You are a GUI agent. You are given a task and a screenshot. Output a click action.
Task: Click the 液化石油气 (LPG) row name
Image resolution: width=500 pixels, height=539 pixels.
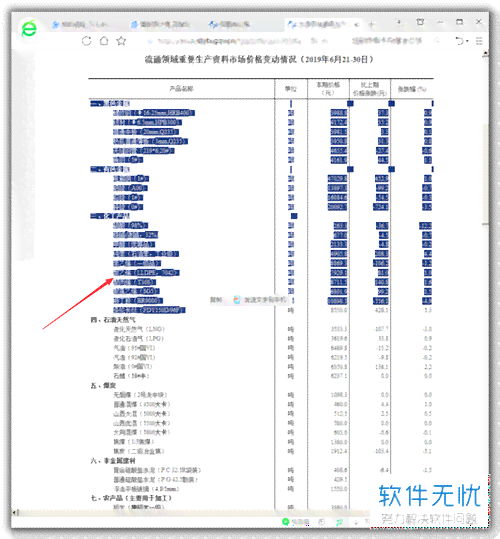click(138, 339)
